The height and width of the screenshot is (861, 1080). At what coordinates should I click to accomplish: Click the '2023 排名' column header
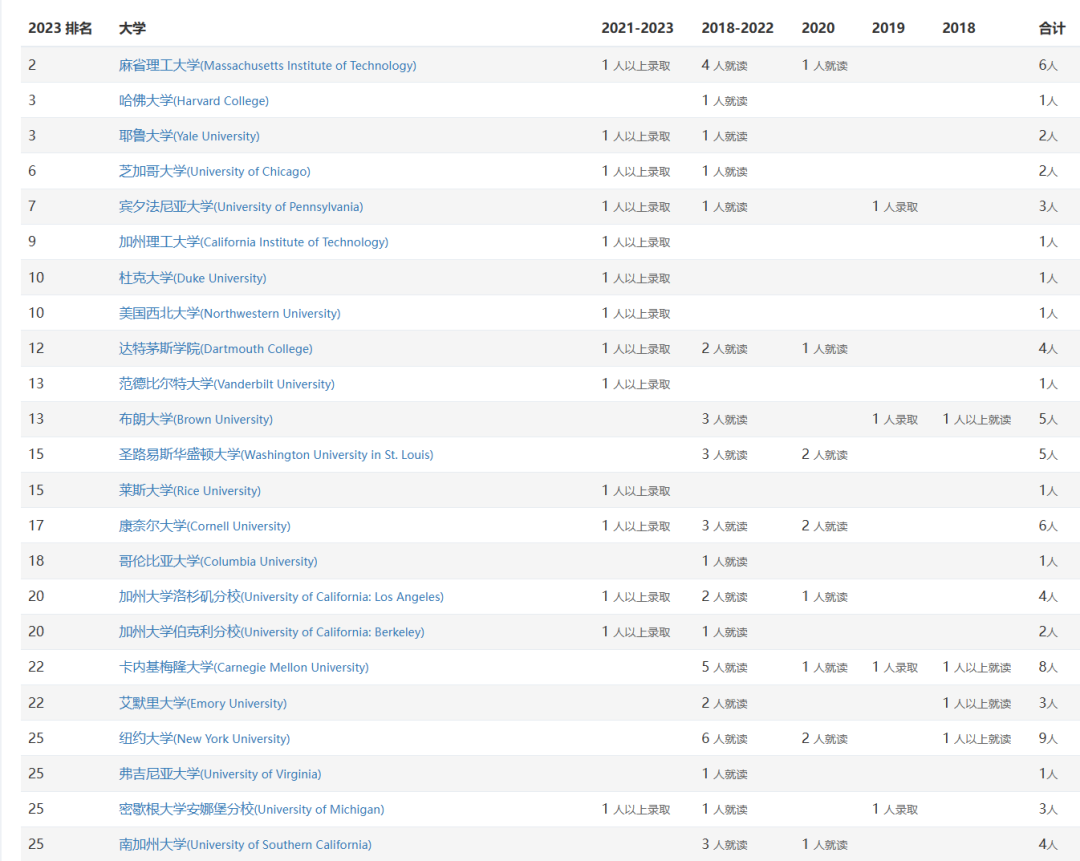[60, 28]
